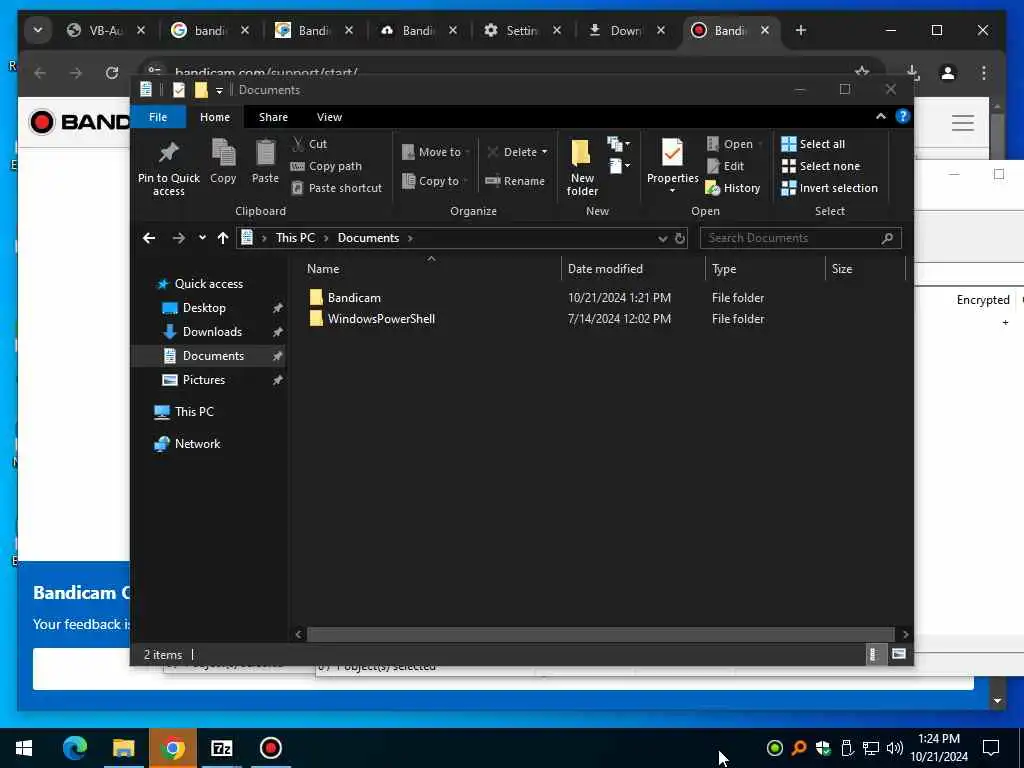
Task: Select This PC in navigation pane
Action: pos(184,412)
